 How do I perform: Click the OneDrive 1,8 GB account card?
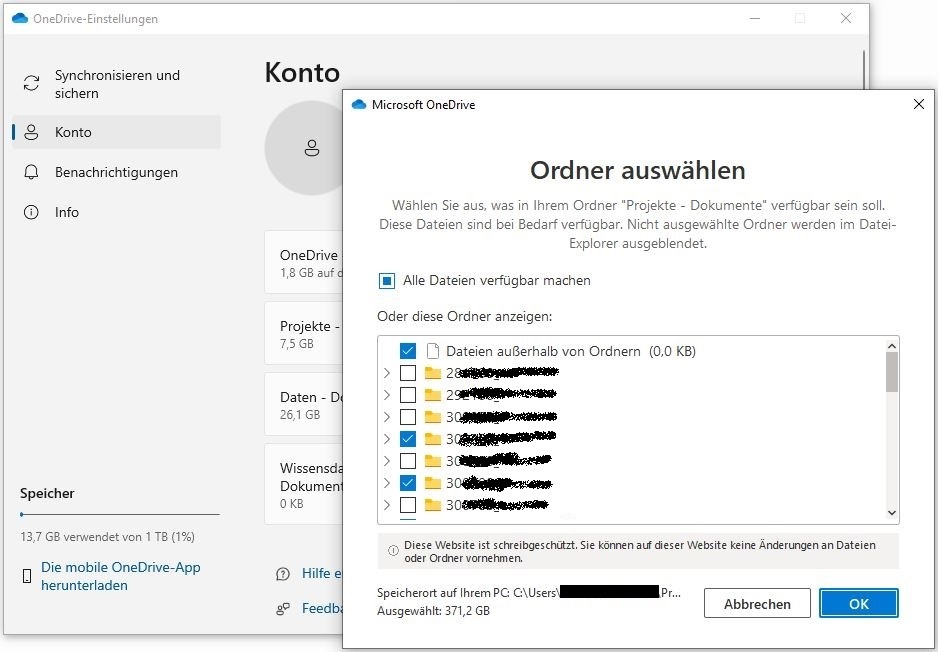pos(304,263)
